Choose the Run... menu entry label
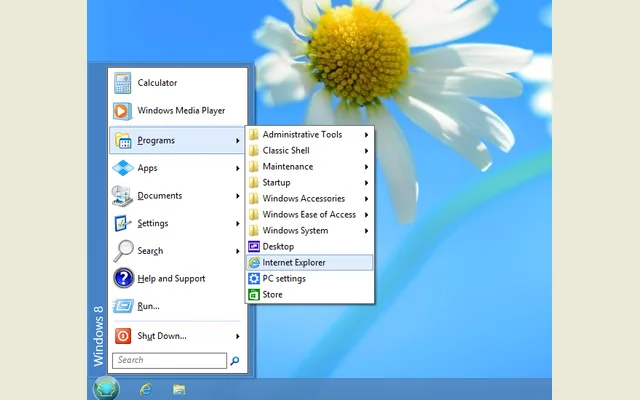 coord(148,306)
